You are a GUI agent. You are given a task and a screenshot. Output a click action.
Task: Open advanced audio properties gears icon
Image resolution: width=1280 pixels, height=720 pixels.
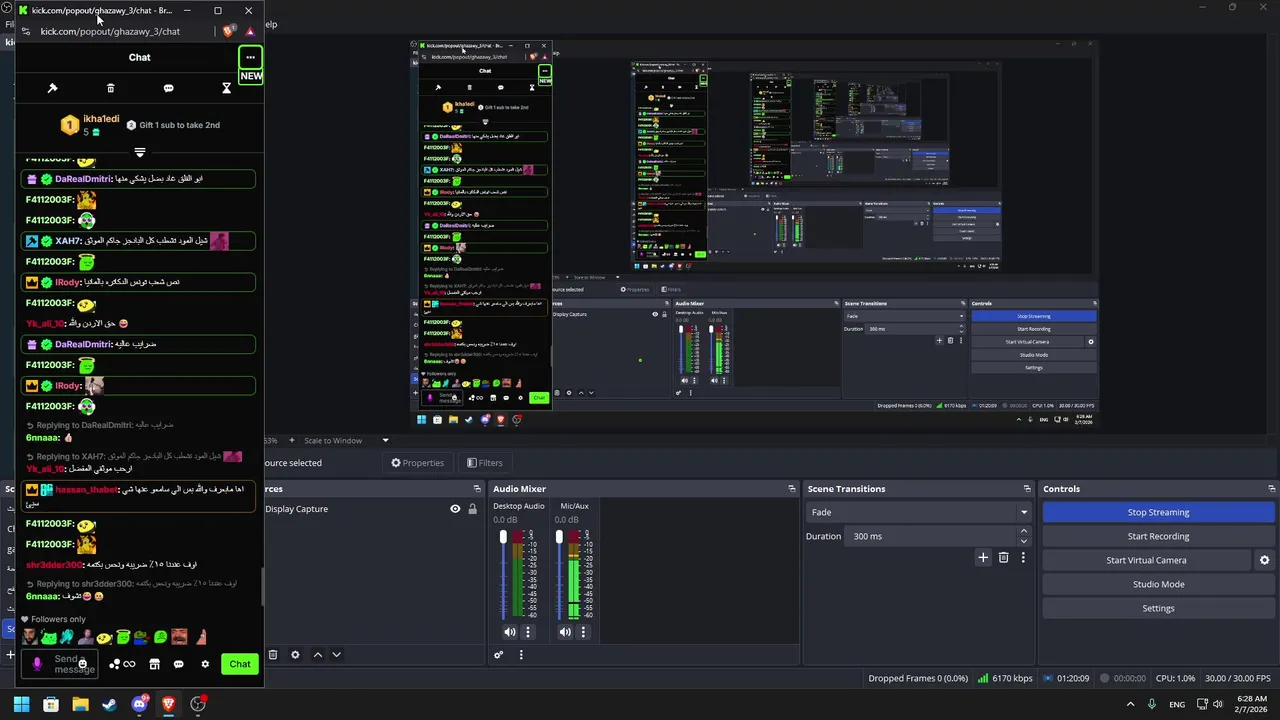498,655
